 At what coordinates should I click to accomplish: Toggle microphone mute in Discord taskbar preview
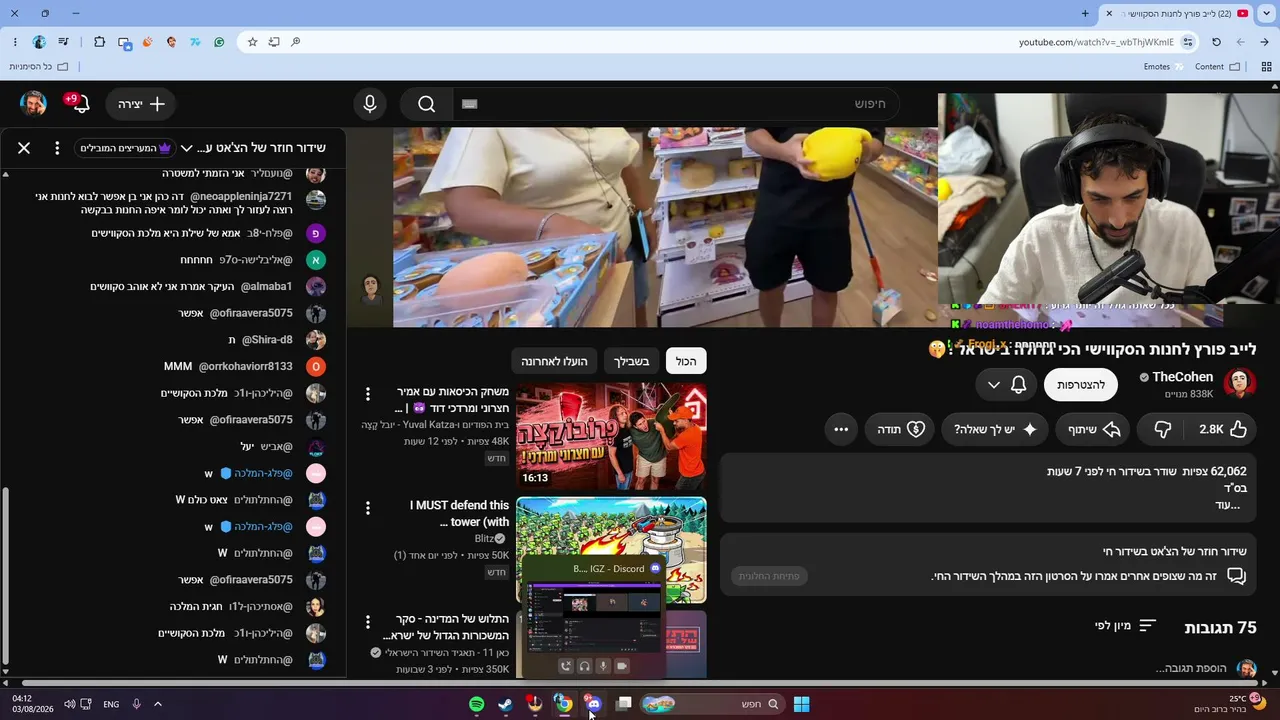603,666
